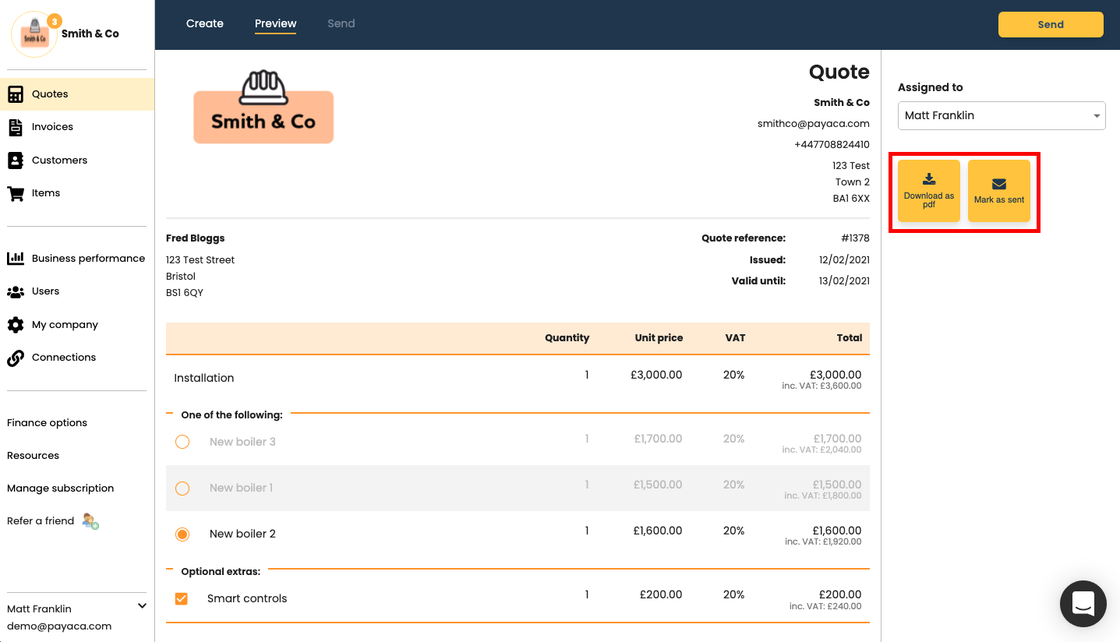Select the New boiler 1 radio option
This screenshot has width=1120, height=642.
click(x=182, y=488)
